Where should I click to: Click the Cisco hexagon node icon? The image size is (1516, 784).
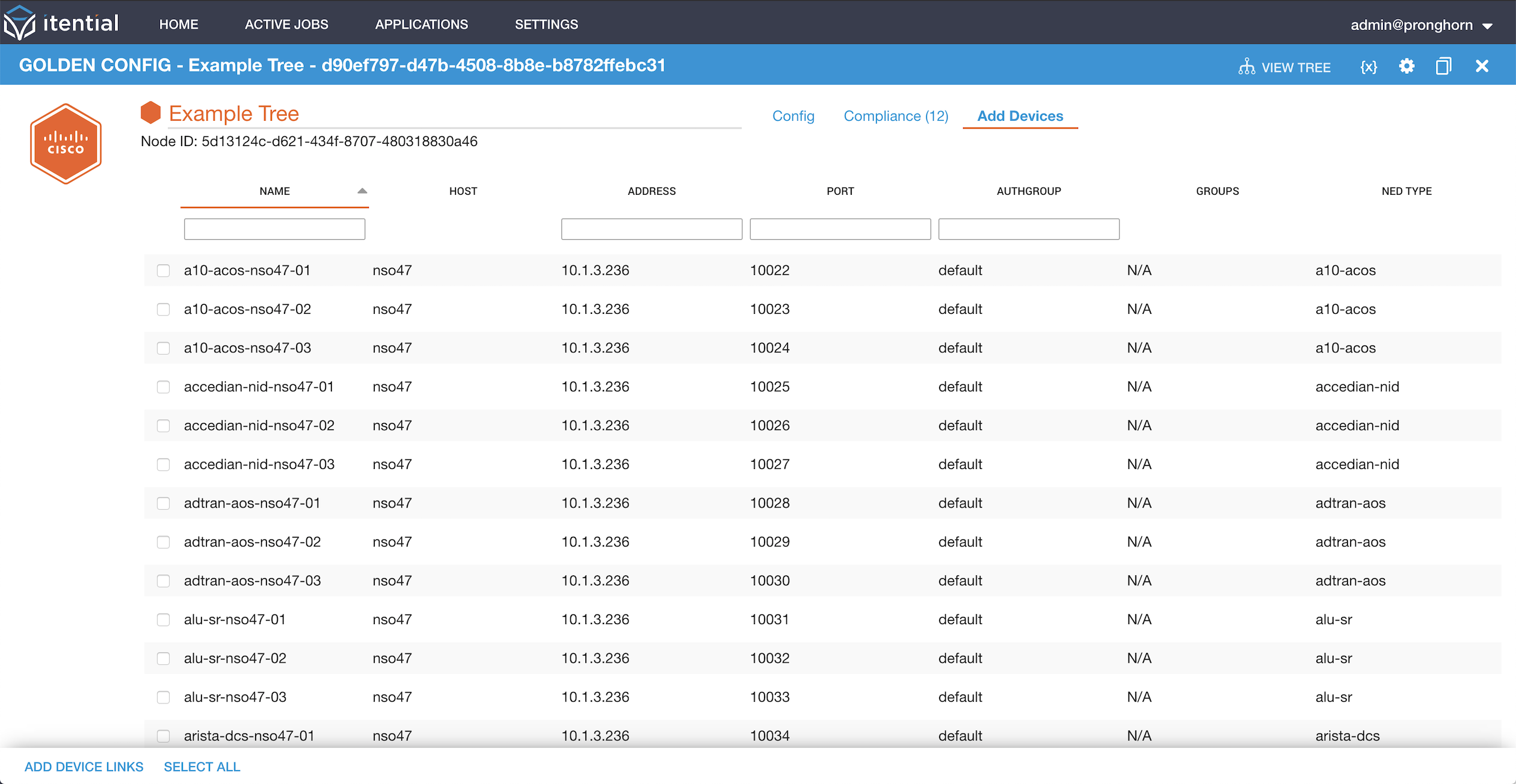tap(66, 144)
